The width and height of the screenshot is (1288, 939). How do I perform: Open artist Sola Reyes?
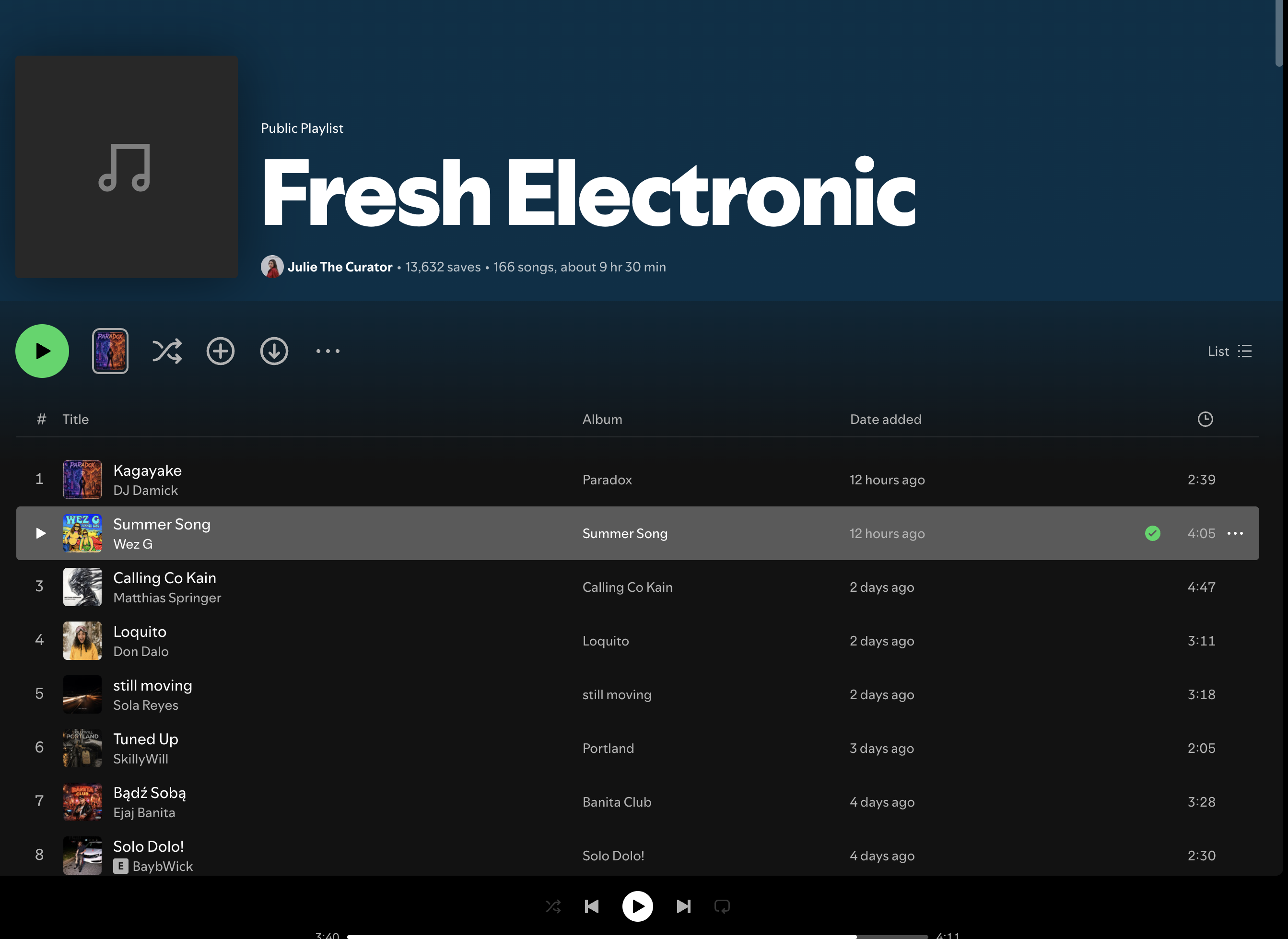(145, 705)
